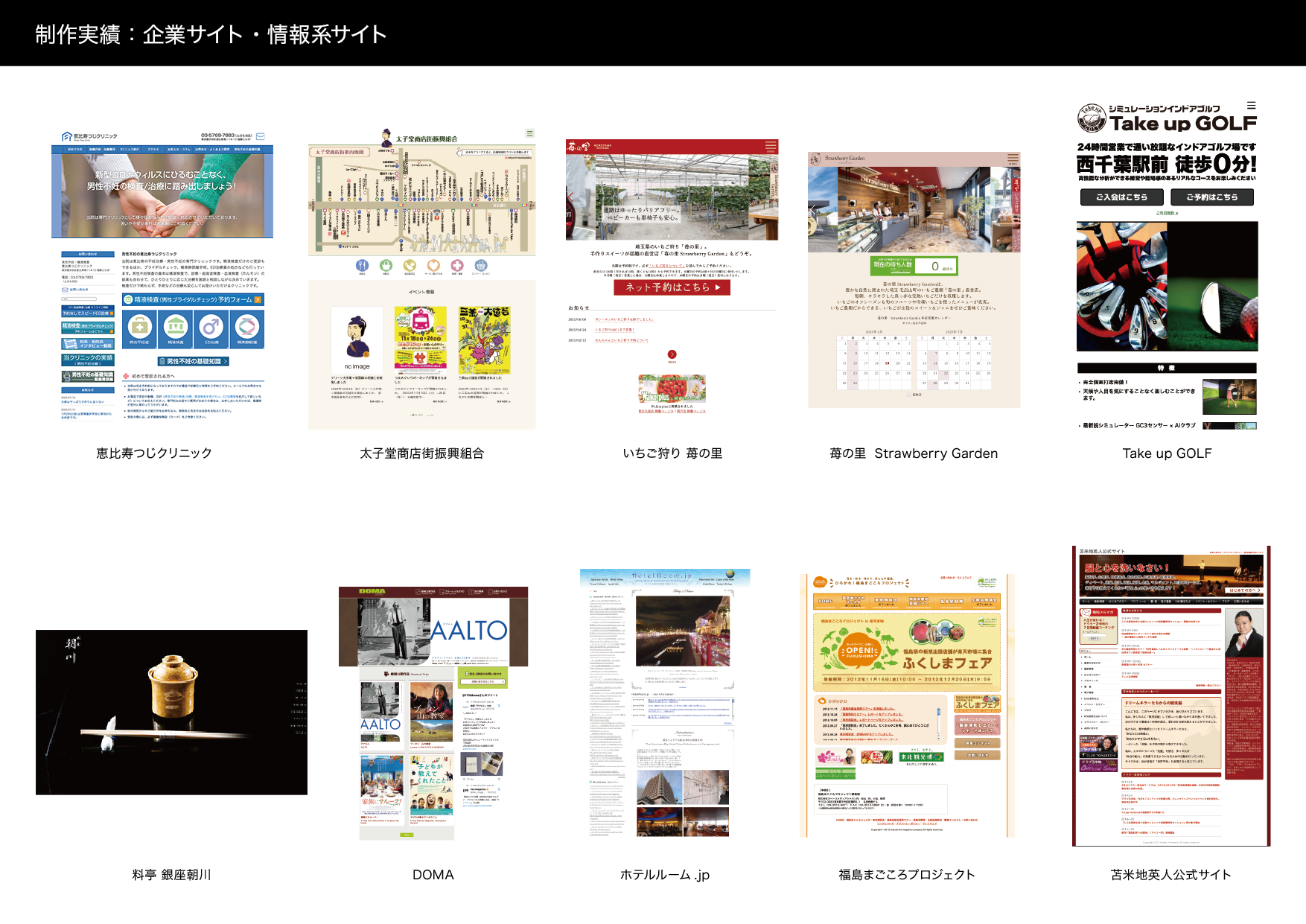Click the 恵比寿つじクリニック logo icon

[66, 136]
